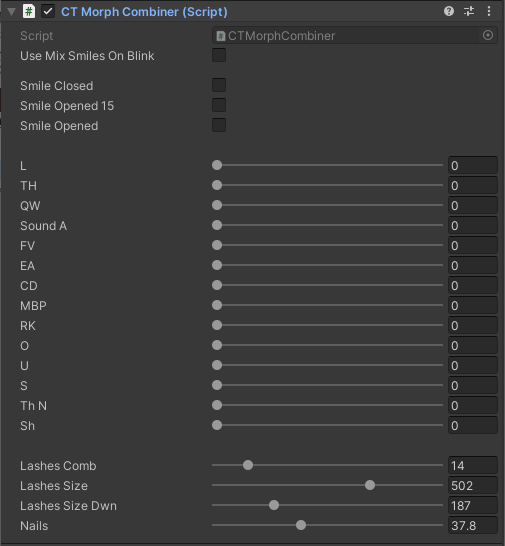This screenshot has height=546, width=505.
Task: Click the Lashes Size slider handle
Action: click(370, 485)
